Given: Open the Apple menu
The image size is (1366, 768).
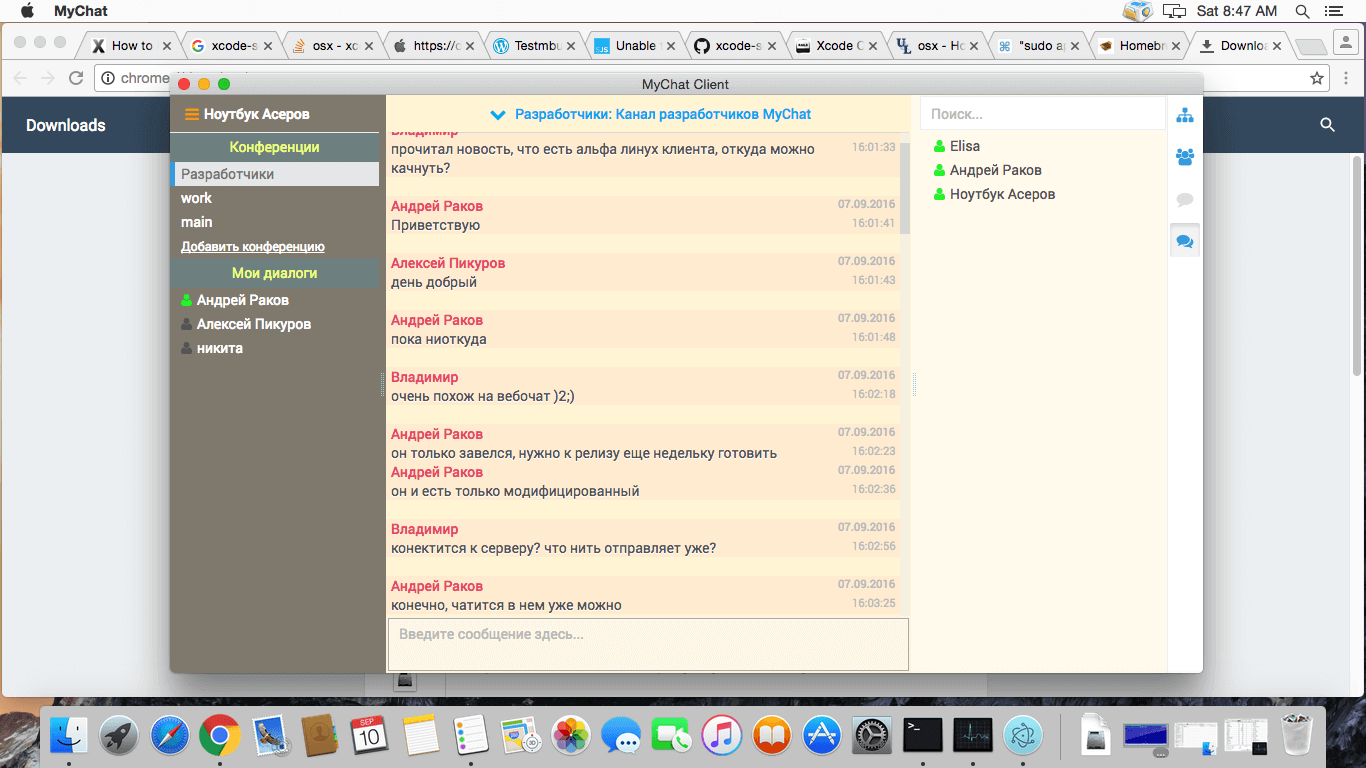Looking at the screenshot, I should click(x=27, y=11).
